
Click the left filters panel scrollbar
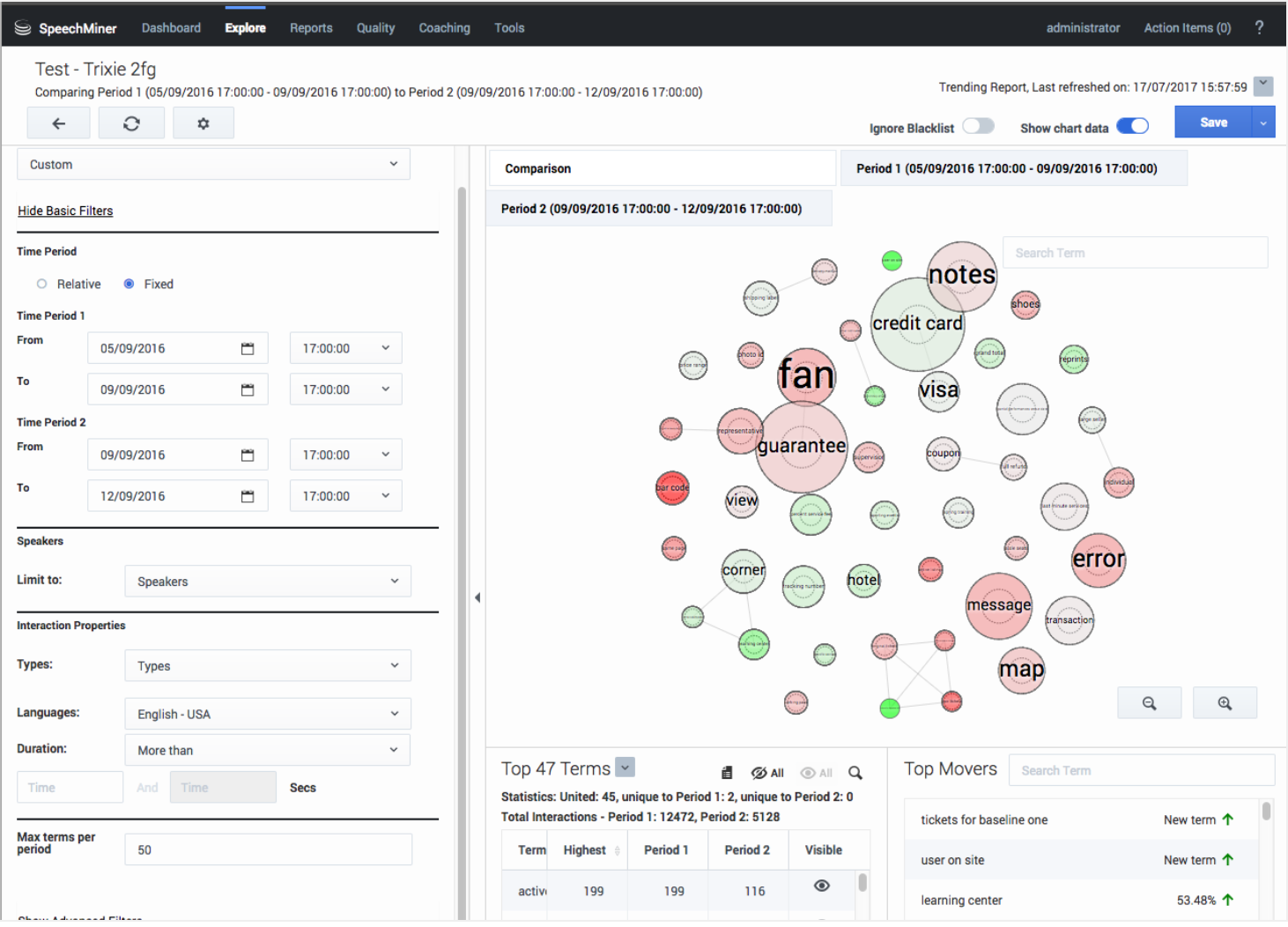pos(462,553)
